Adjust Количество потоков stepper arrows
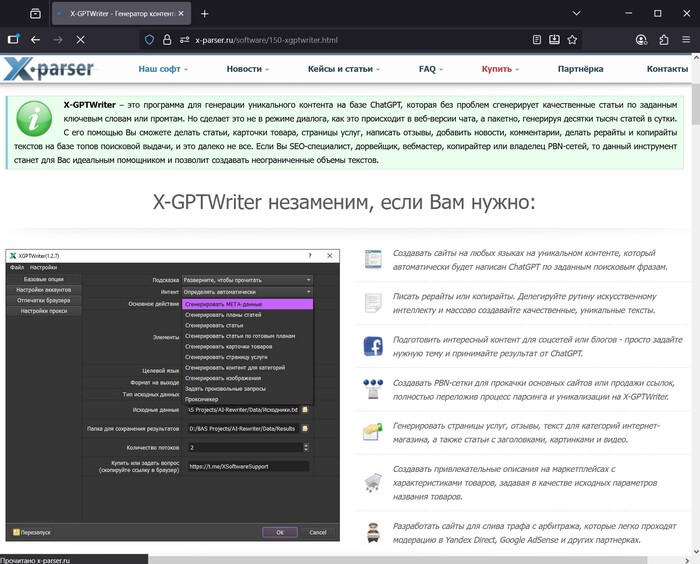 [x=306, y=447]
